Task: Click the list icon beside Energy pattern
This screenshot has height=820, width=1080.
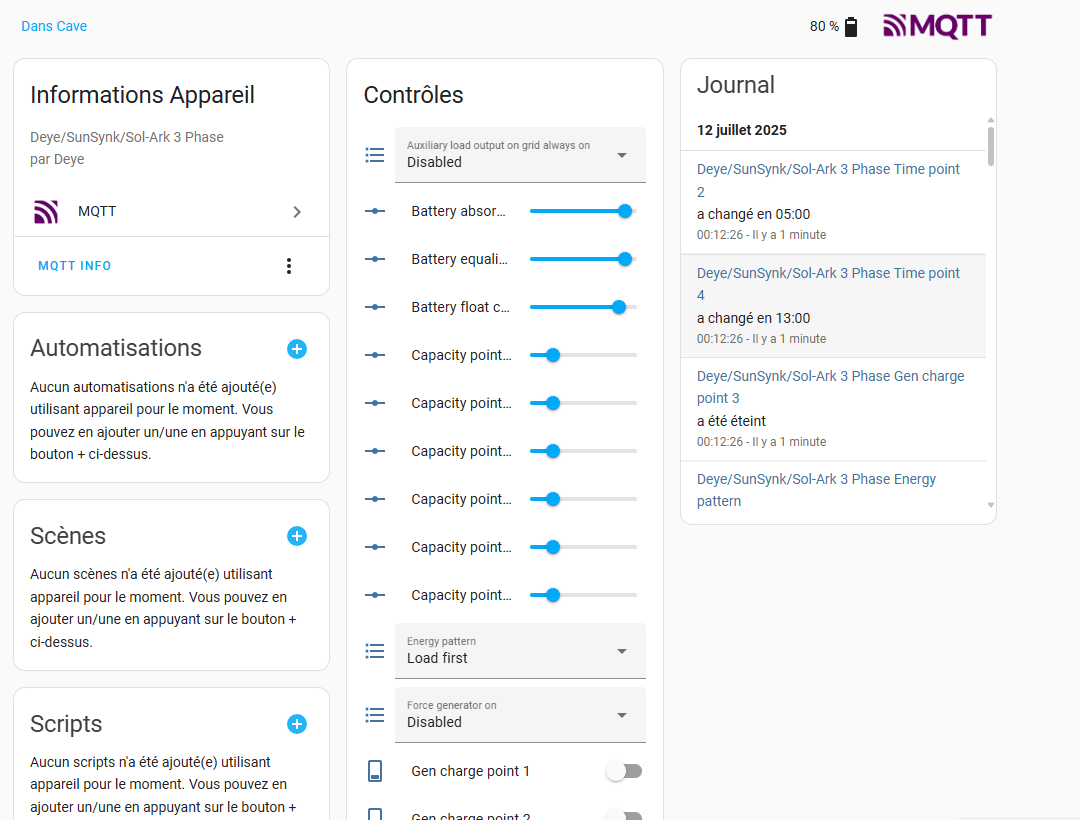Action: [x=375, y=651]
